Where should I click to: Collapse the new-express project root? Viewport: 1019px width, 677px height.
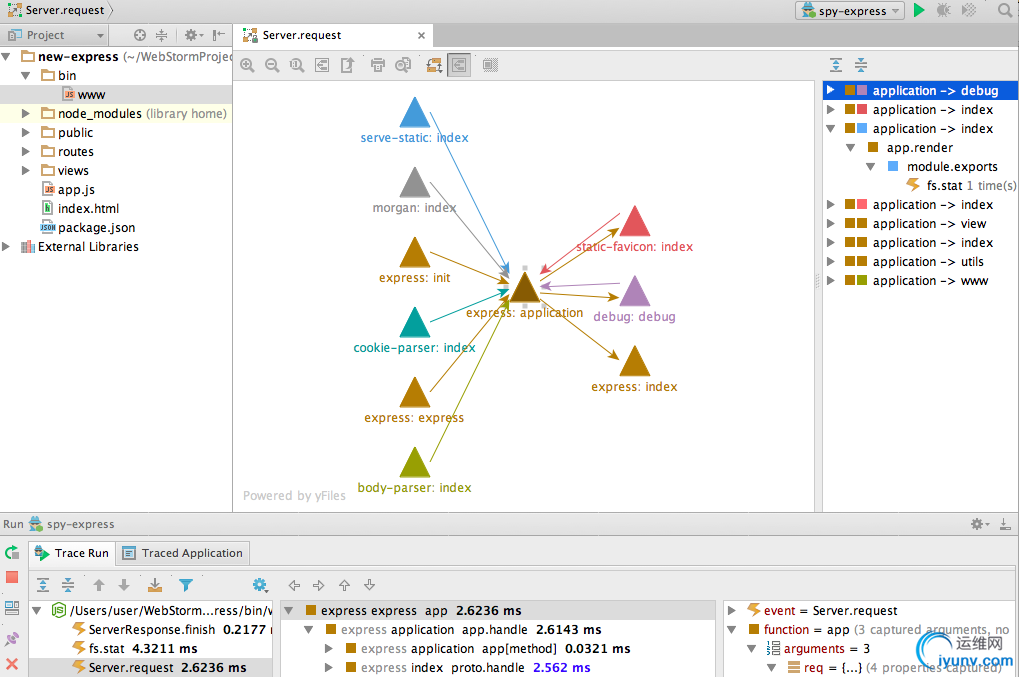coord(6,57)
